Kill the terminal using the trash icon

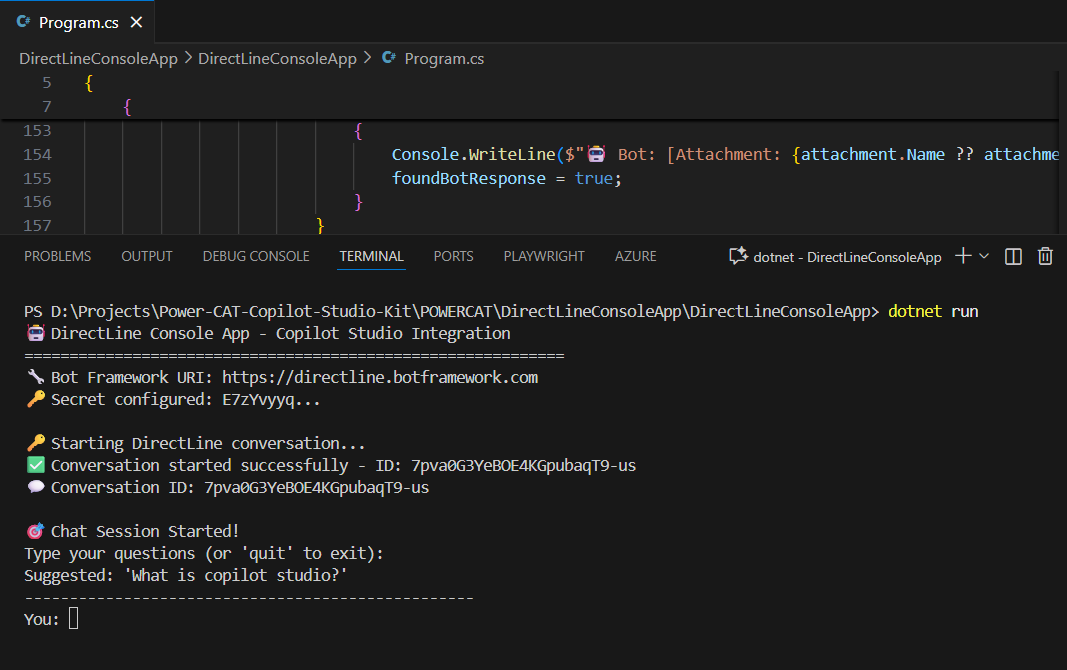(1044, 256)
